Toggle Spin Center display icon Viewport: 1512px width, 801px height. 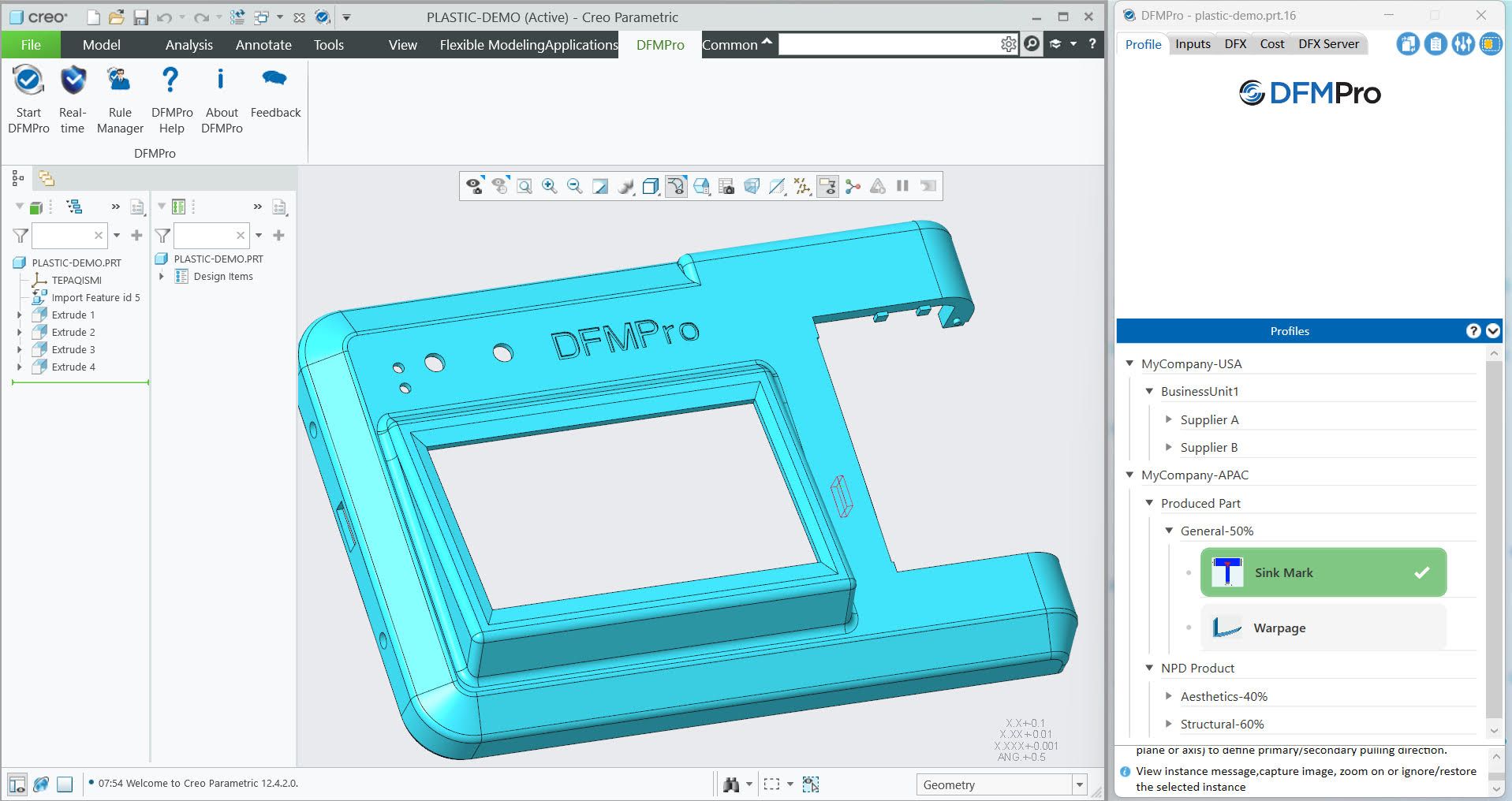pos(853,186)
